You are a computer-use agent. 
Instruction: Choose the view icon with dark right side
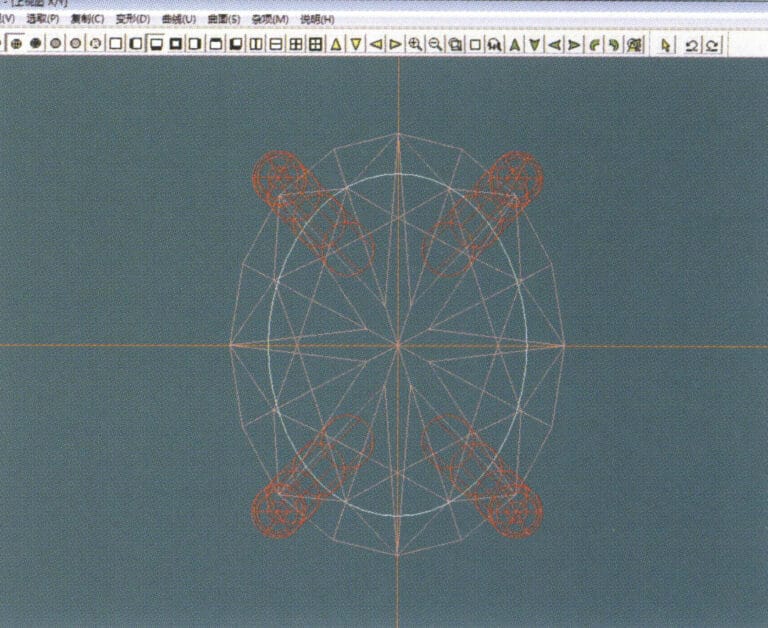click(195, 44)
